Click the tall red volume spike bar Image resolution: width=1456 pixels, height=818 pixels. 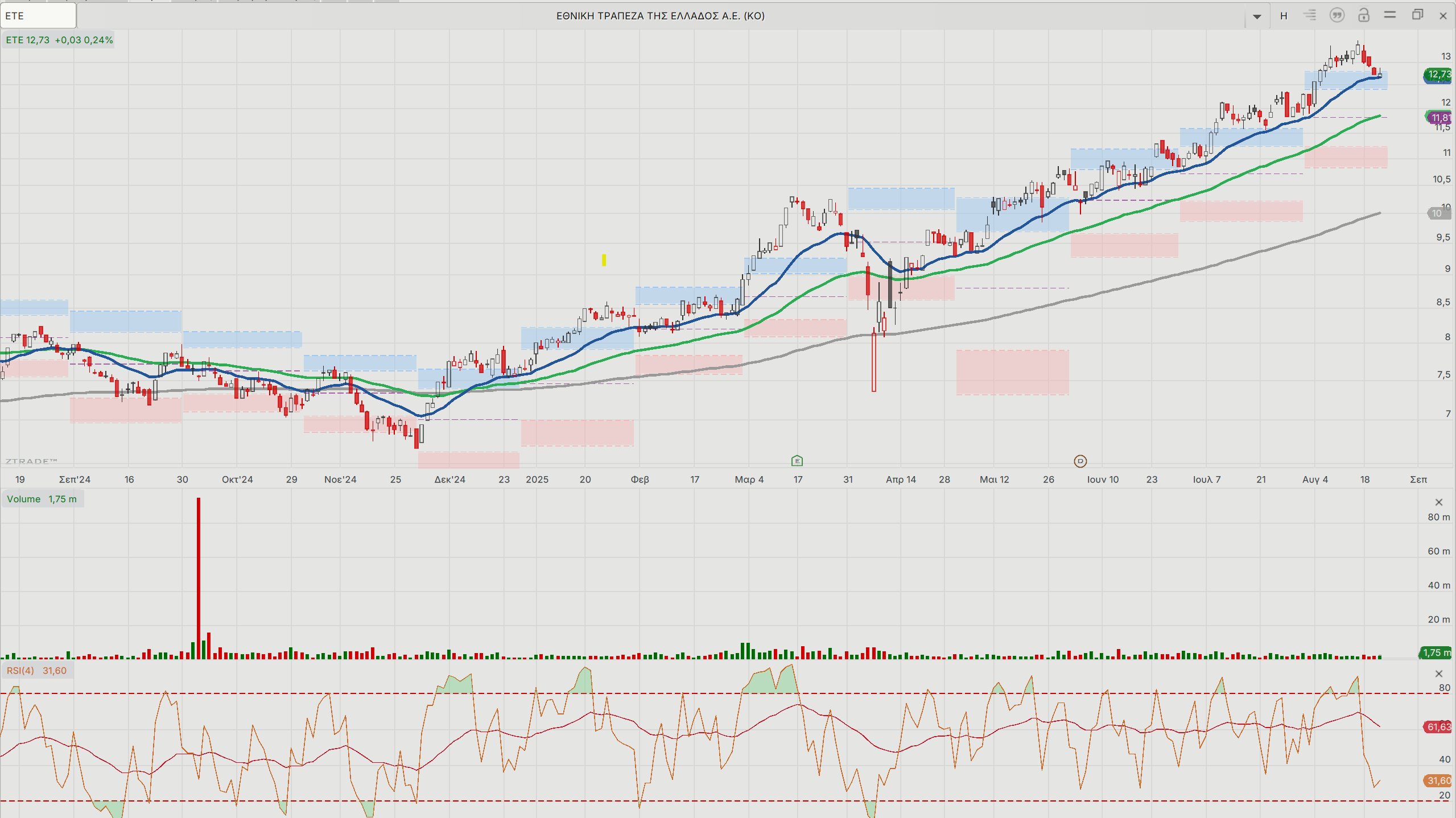(198, 575)
